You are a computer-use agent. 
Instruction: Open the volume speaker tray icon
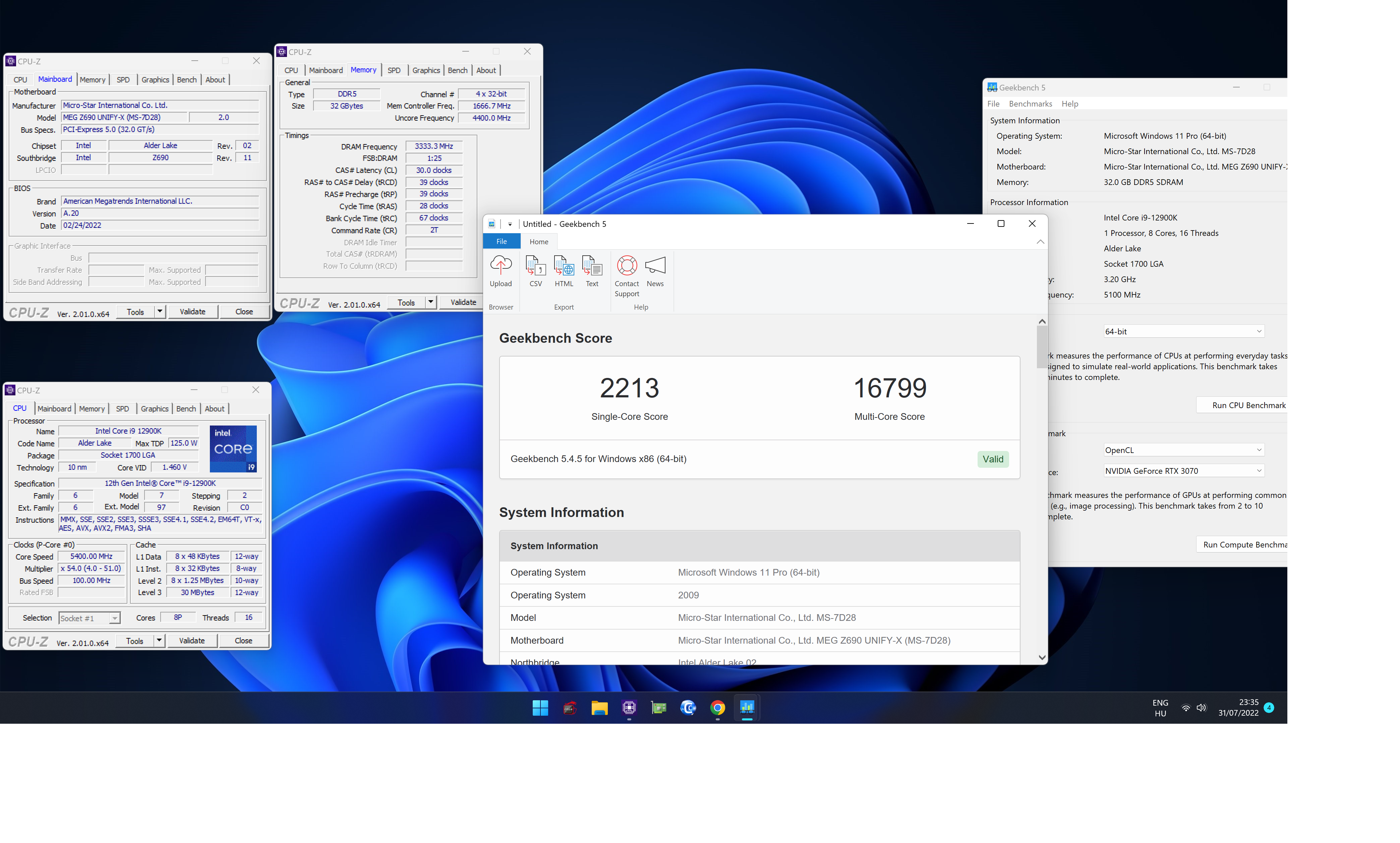pyautogui.click(x=1201, y=708)
